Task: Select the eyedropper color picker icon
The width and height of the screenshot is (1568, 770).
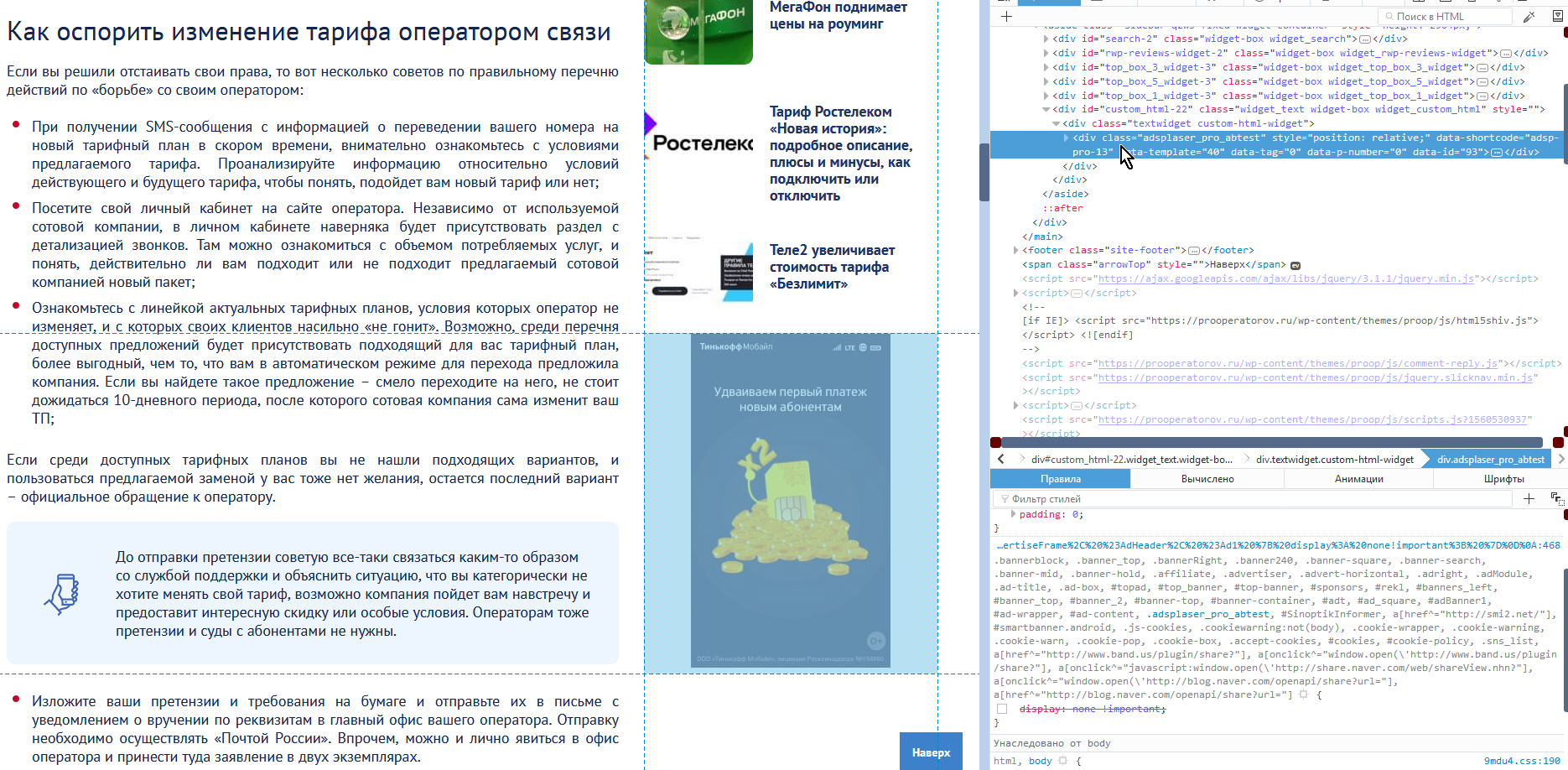Action: click(1529, 16)
